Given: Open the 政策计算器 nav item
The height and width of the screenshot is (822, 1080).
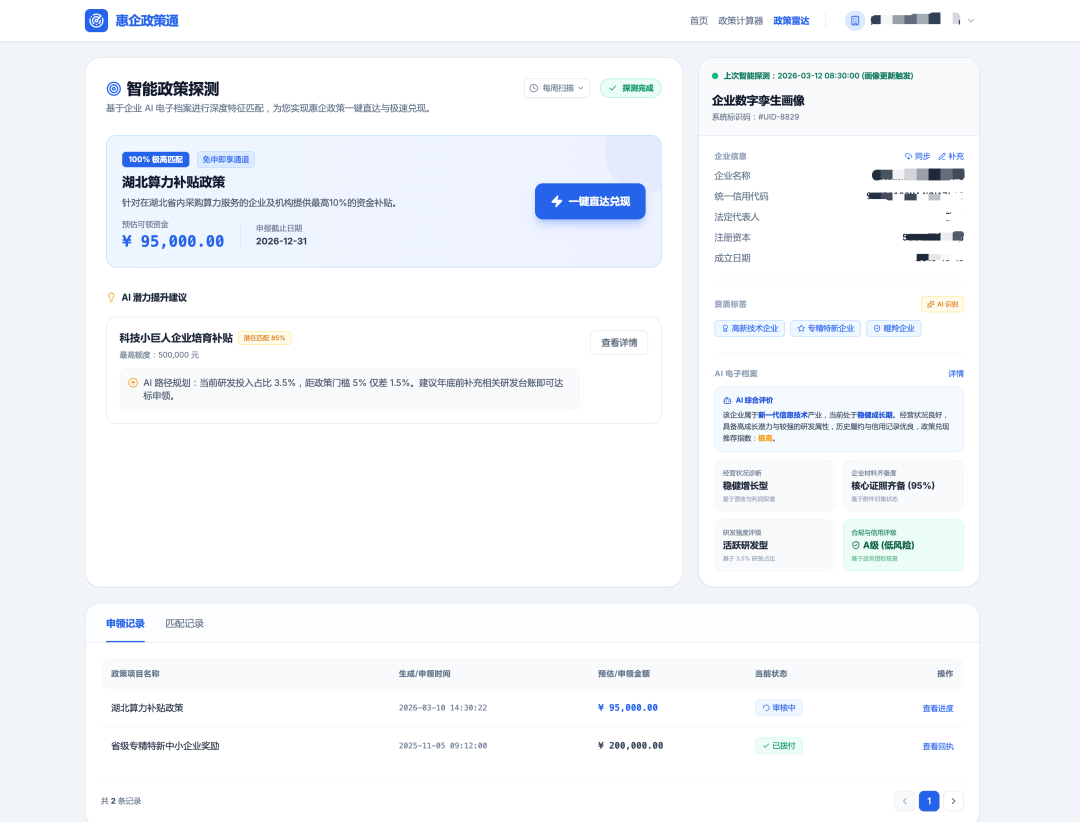Looking at the screenshot, I should [740, 21].
